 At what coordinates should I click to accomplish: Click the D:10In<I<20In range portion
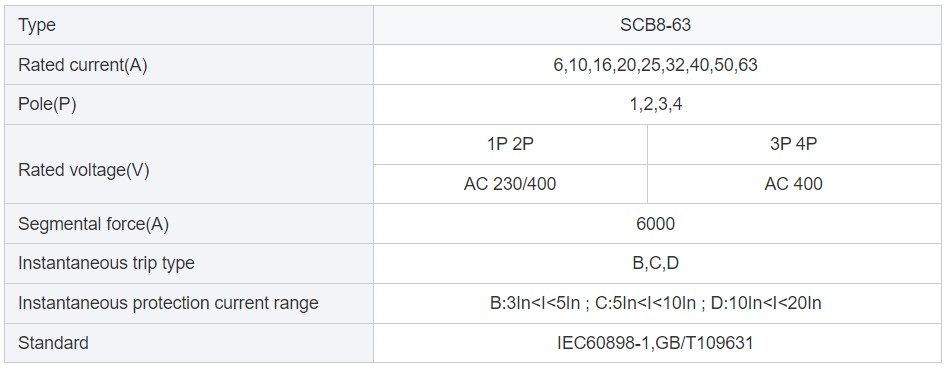click(x=766, y=303)
